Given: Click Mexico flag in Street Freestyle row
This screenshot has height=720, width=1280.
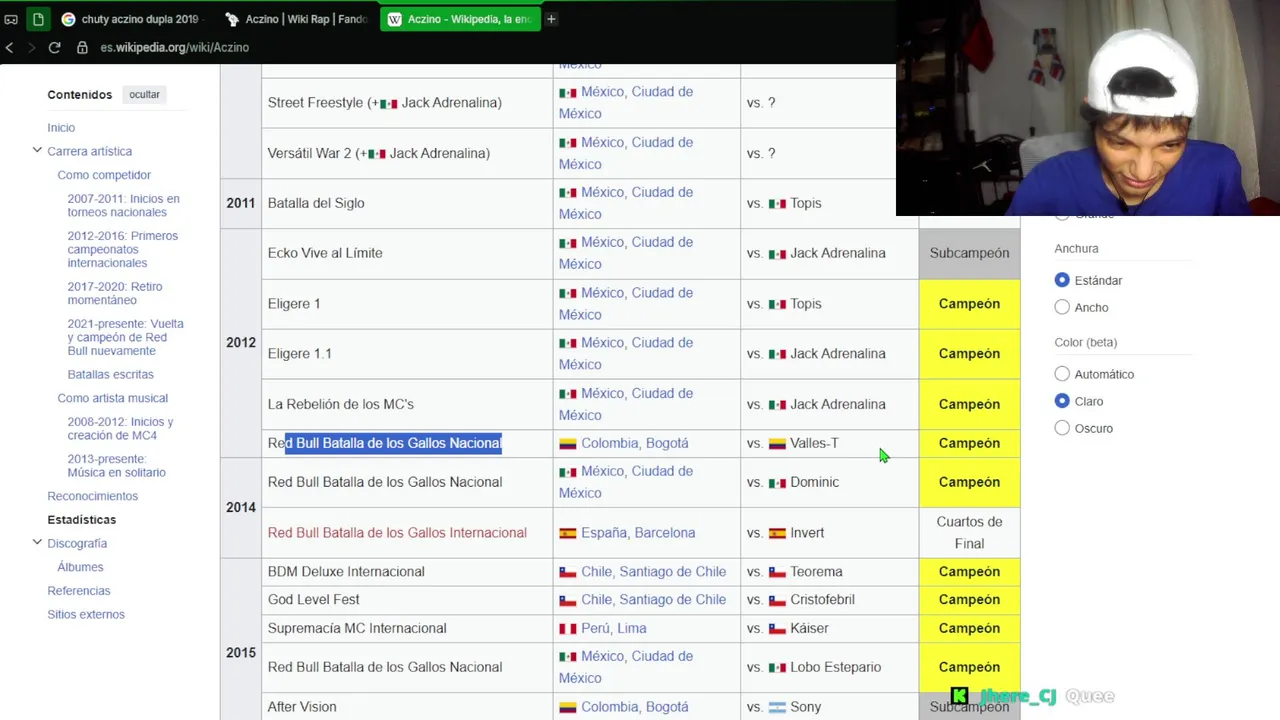Looking at the screenshot, I should tap(389, 103).
